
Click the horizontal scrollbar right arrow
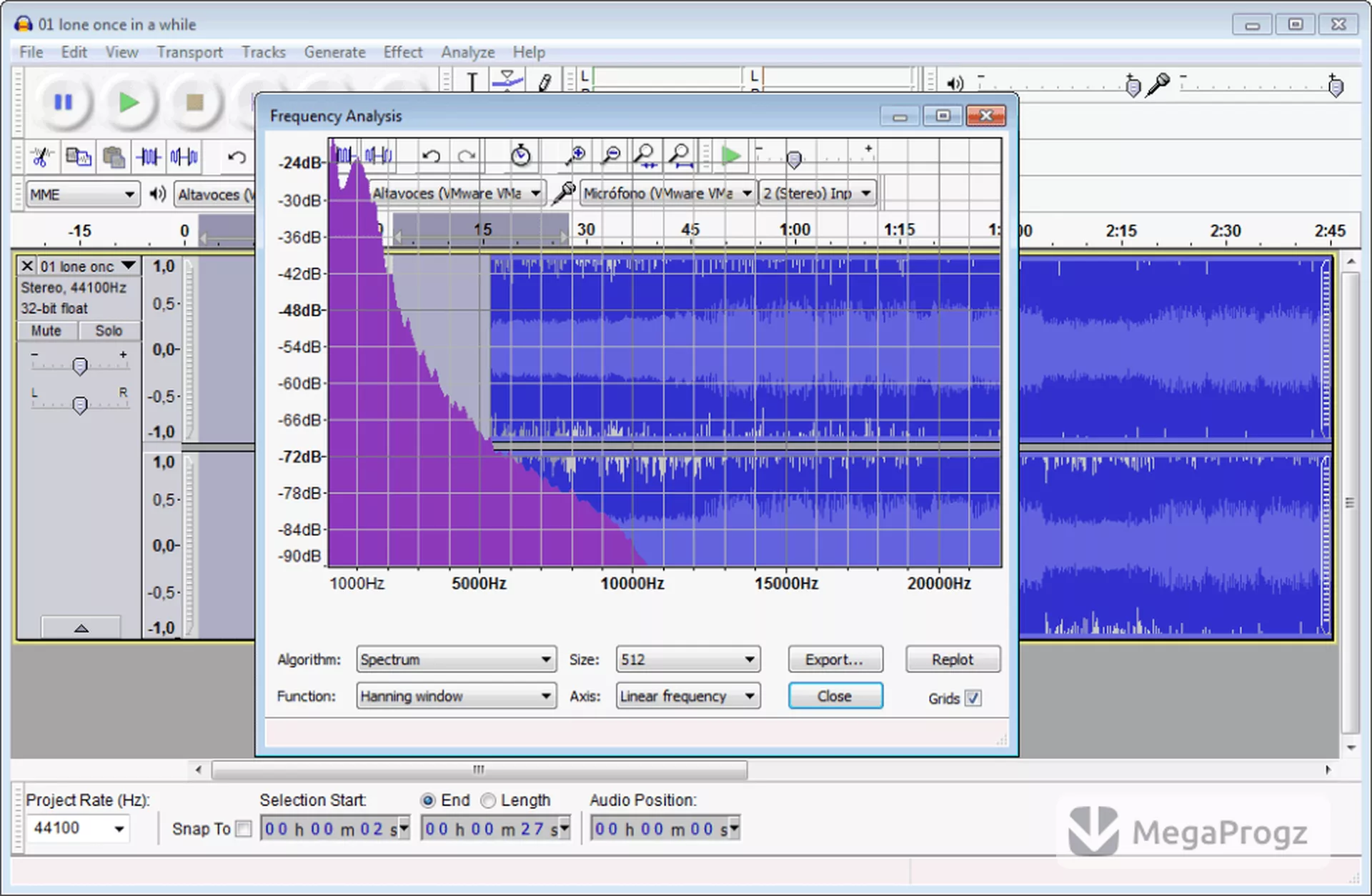coord(1328,770)
